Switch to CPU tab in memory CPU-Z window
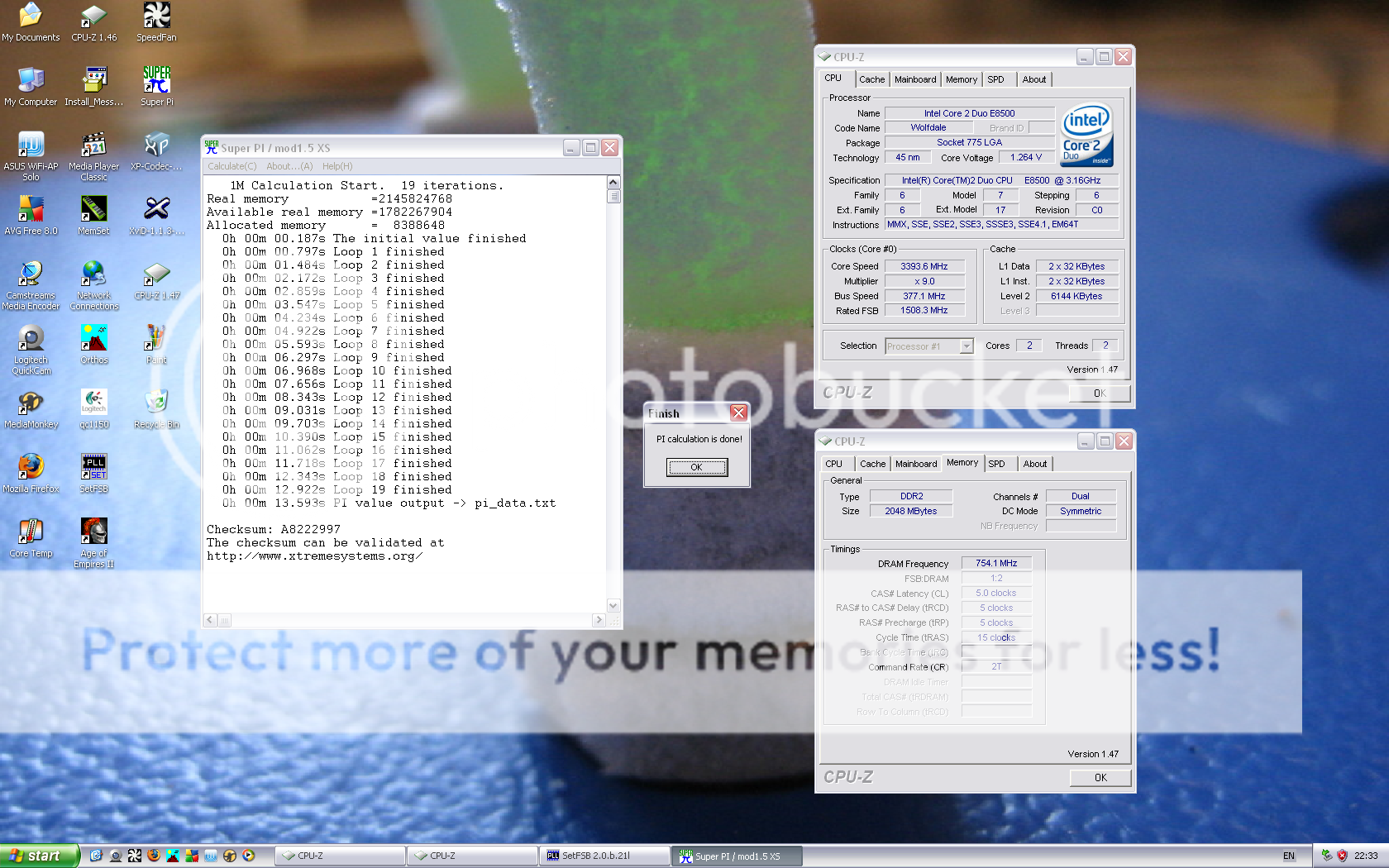The height and width of the screenshot is (868, 1389). point(834,464)
